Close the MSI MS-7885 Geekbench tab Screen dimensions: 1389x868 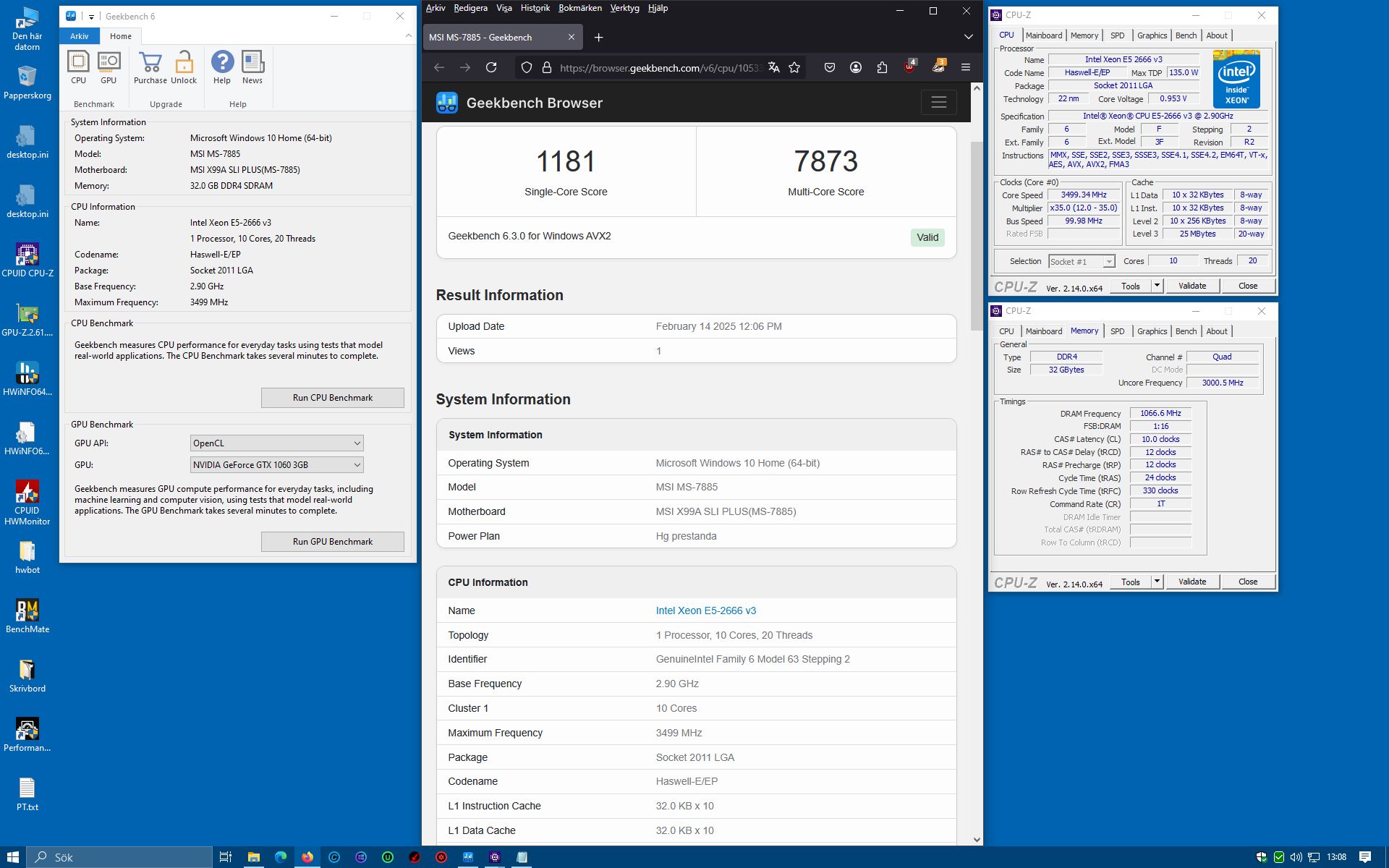[x=572, y=37]
